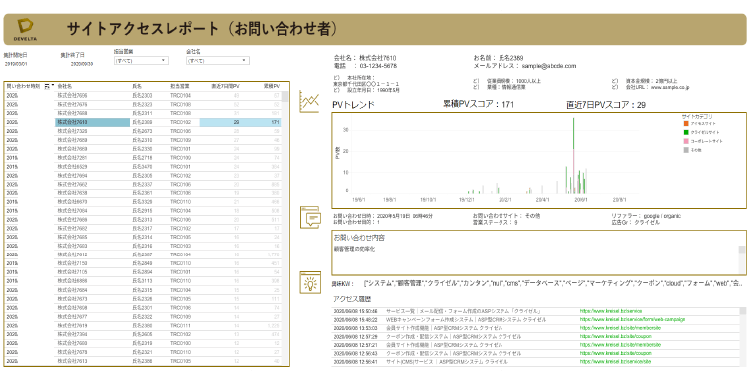This screenshot has height=380, width=750.
Task: Select the highlighted 株式会社7610 row cell
Action: 92,123
